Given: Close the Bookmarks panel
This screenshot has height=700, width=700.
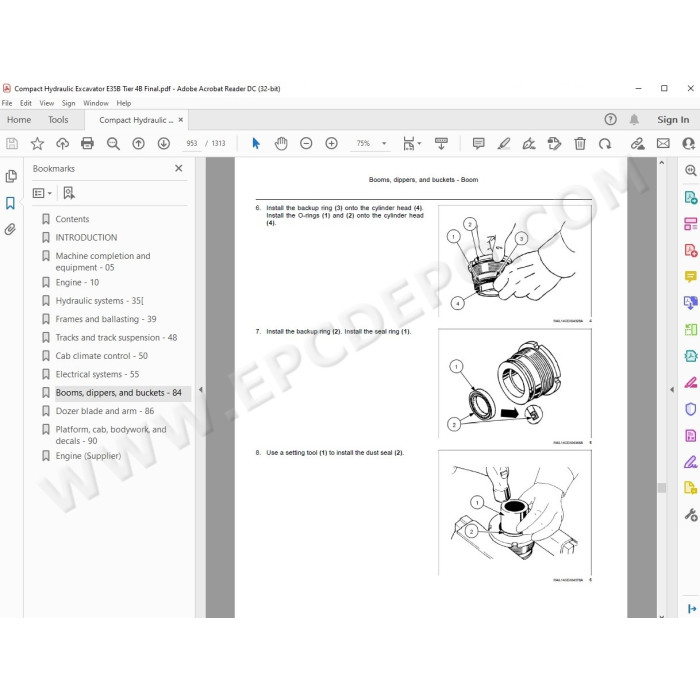Looking at the screenshot, I should [x=179, y=168].
